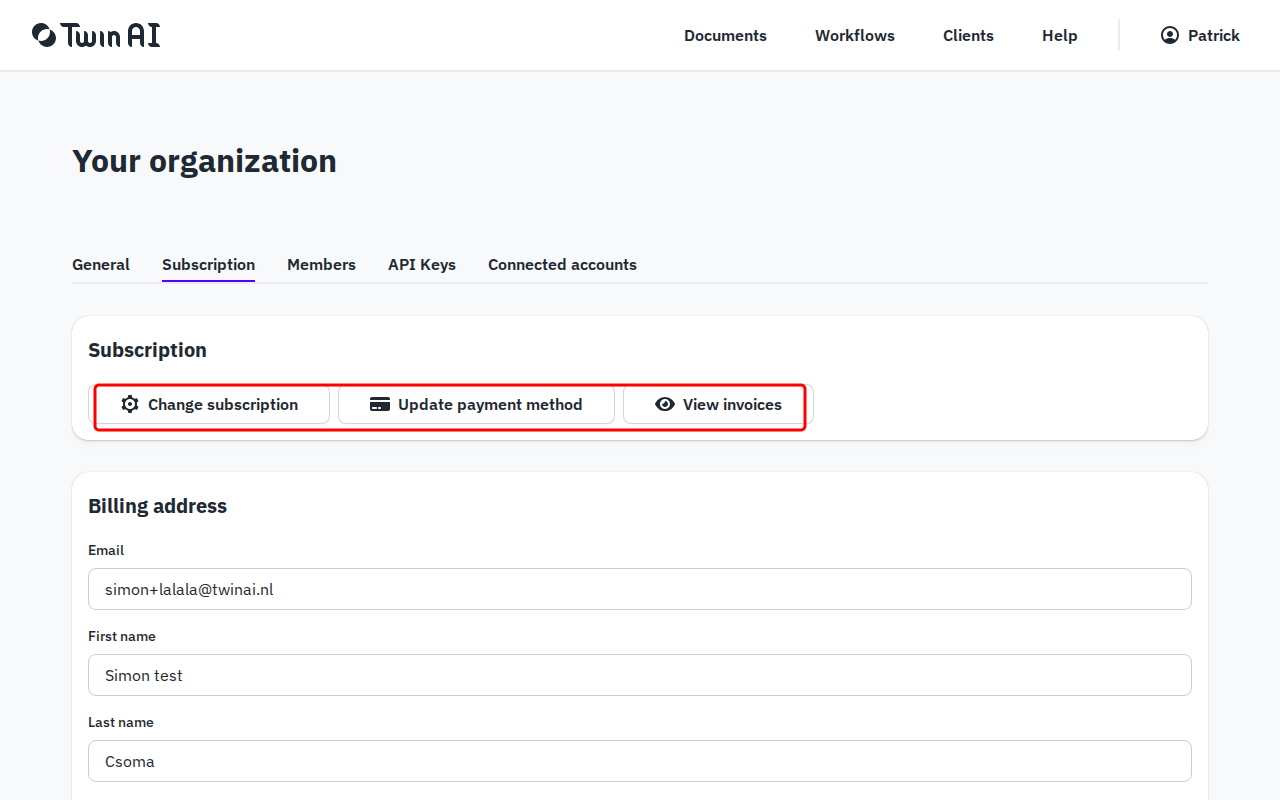Open the Connected accounts tab

[x=562, y=264]
